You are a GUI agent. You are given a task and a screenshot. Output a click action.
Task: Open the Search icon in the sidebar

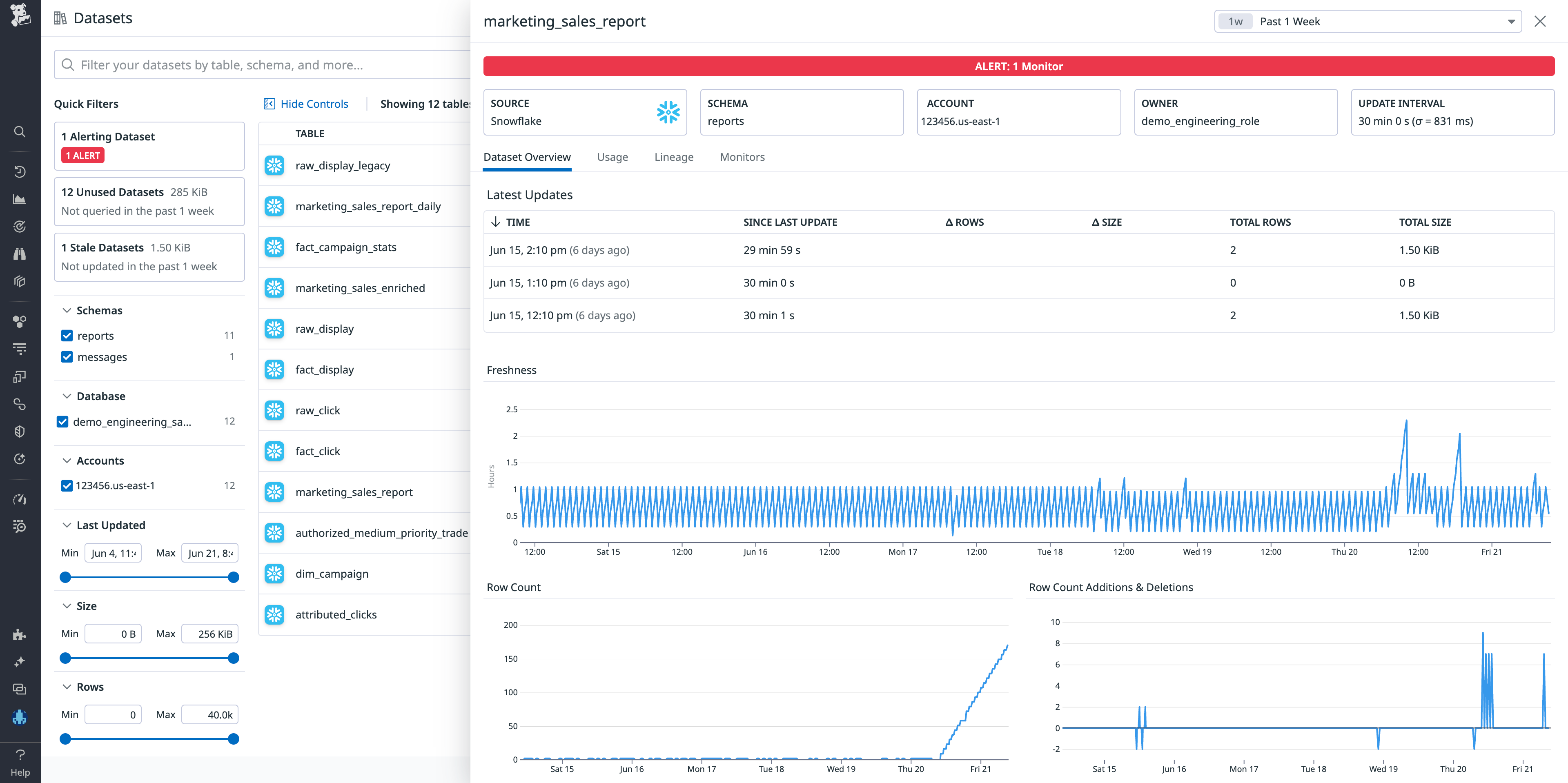pos(20,131)
